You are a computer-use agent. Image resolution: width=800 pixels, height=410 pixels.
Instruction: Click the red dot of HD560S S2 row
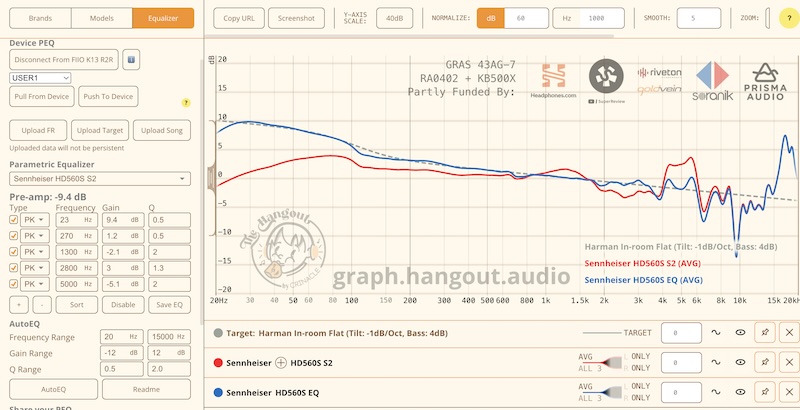coord(218,363)
